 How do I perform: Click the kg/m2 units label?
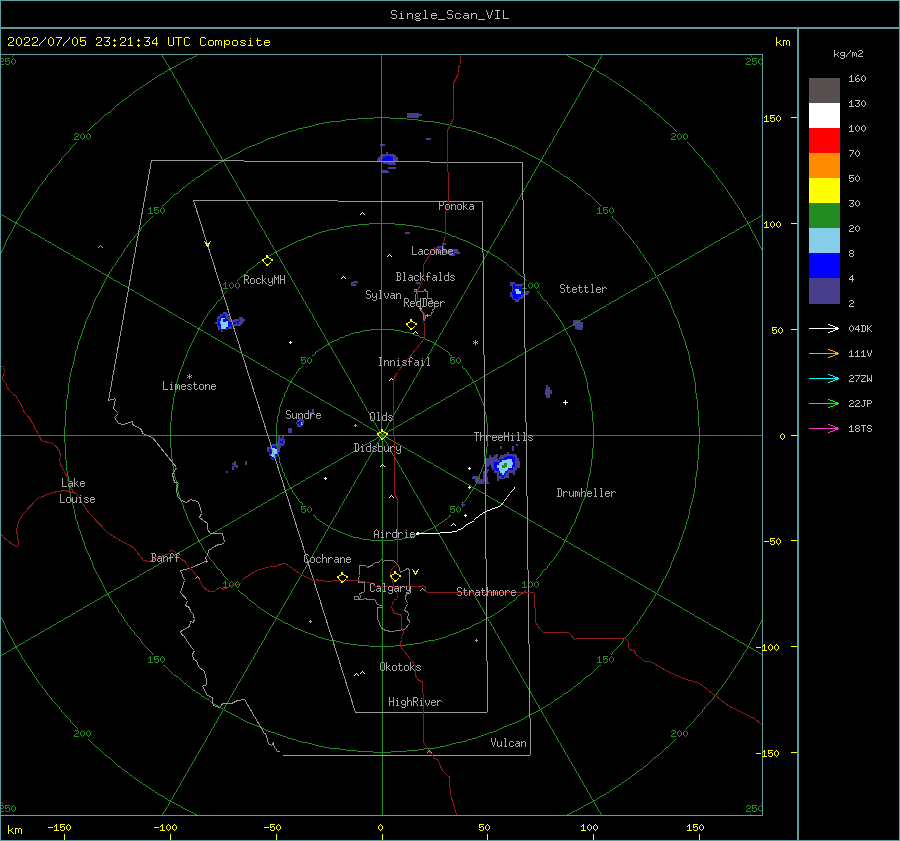[848, 54]
